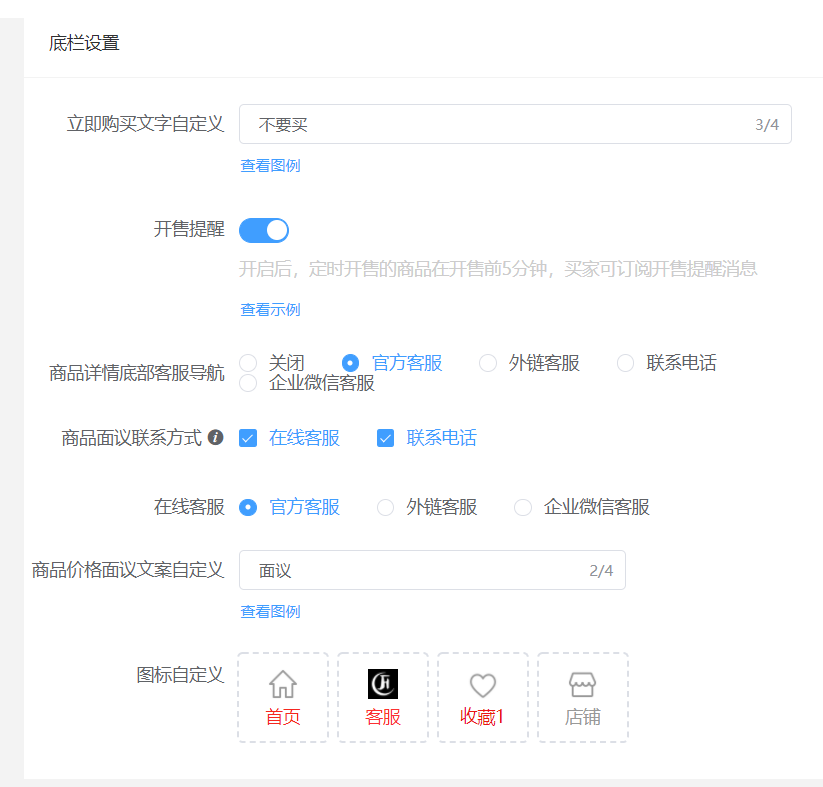This screenshot has width=823, height=787.
Task: Select 官方客服 in 商品详情底部客服导航 row
Action: point(351,363)
